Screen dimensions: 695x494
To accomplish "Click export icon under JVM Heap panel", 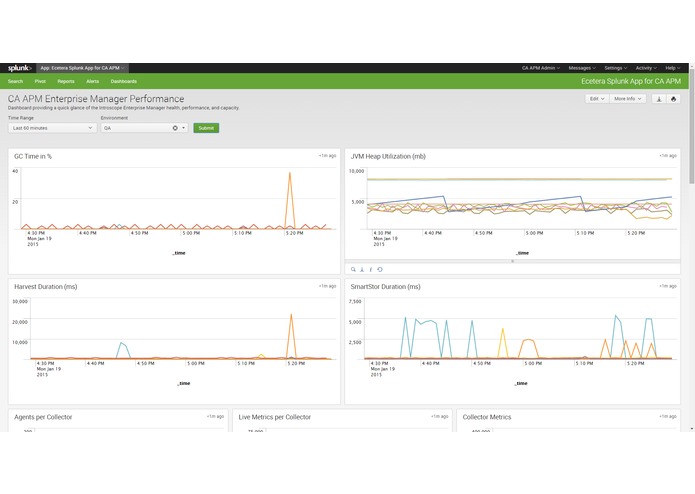I will (x=362, y=269).
